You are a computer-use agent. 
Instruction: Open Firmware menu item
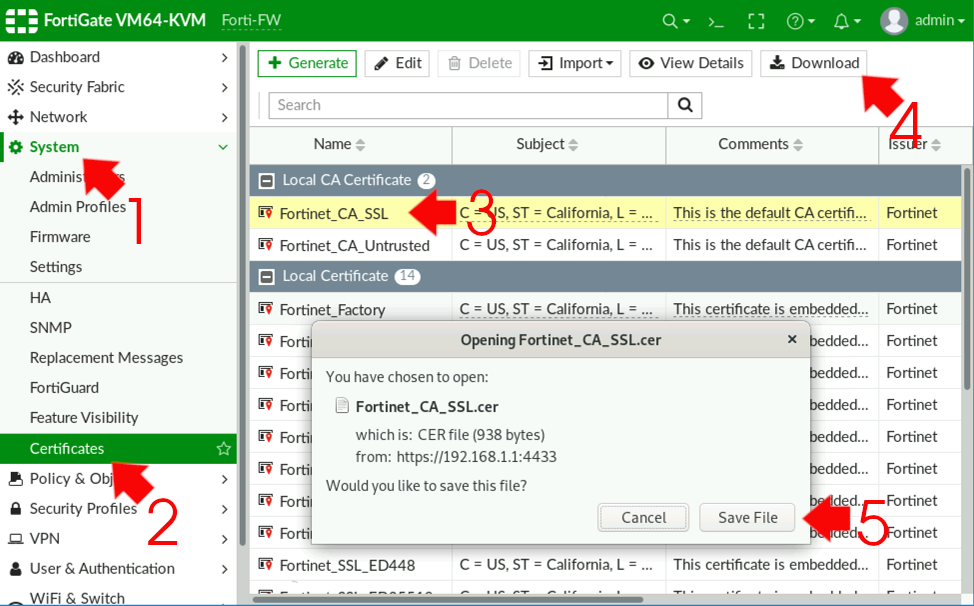click(x=60, y=237)
